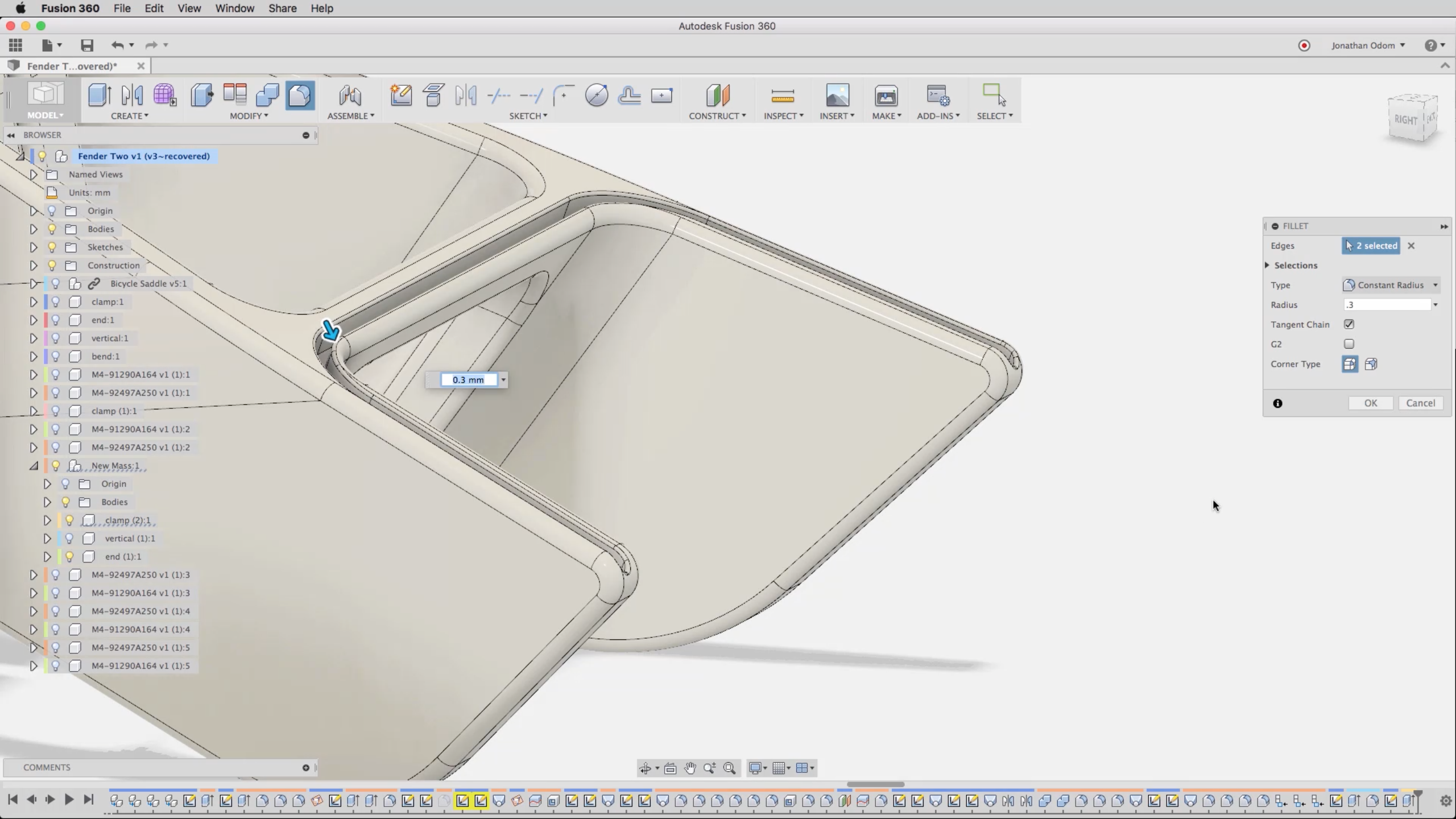Viewport: 1456px width, 819px height.
Task: Click timeline play button
Action: coord(69,800)
